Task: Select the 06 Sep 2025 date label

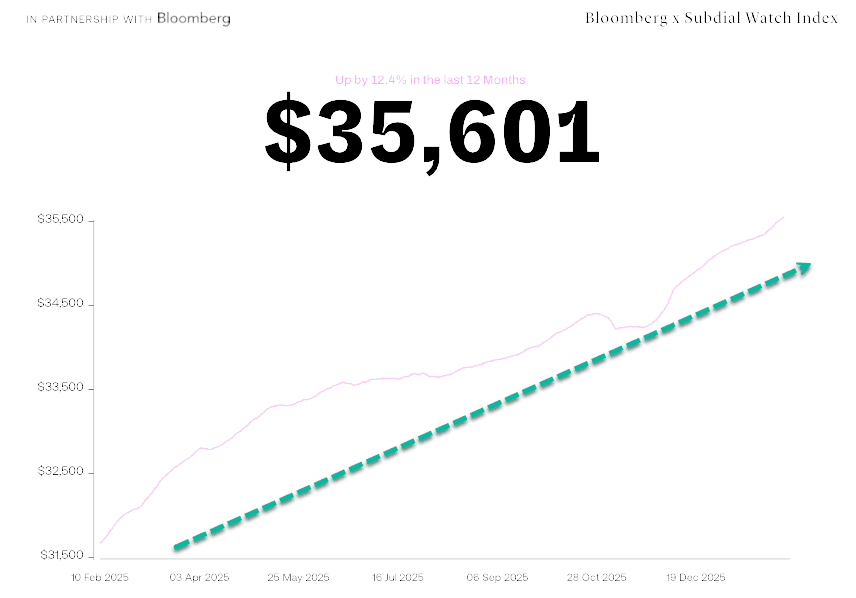Action: tap(498, 578)
